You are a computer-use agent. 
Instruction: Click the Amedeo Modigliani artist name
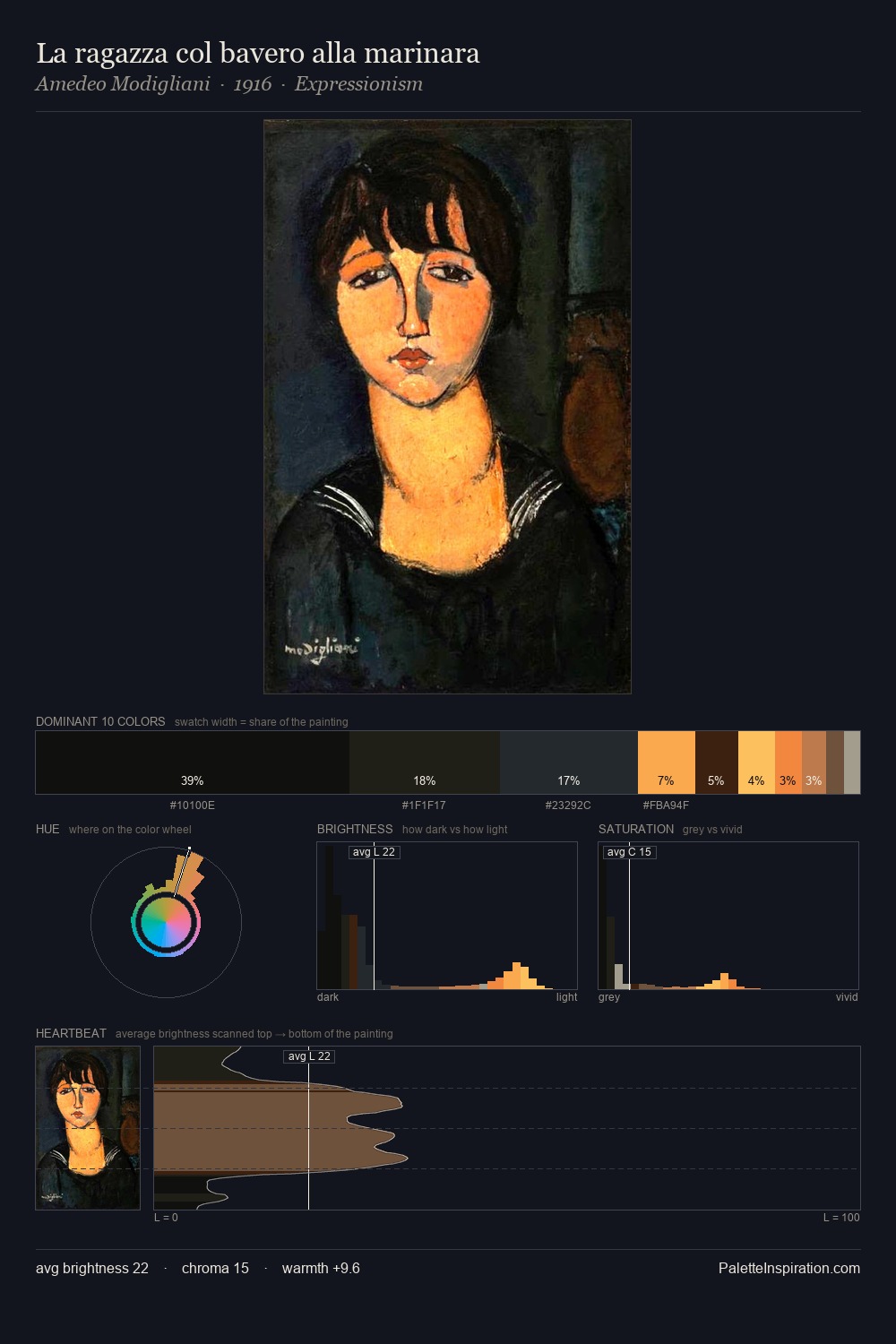tap(123, 84)
